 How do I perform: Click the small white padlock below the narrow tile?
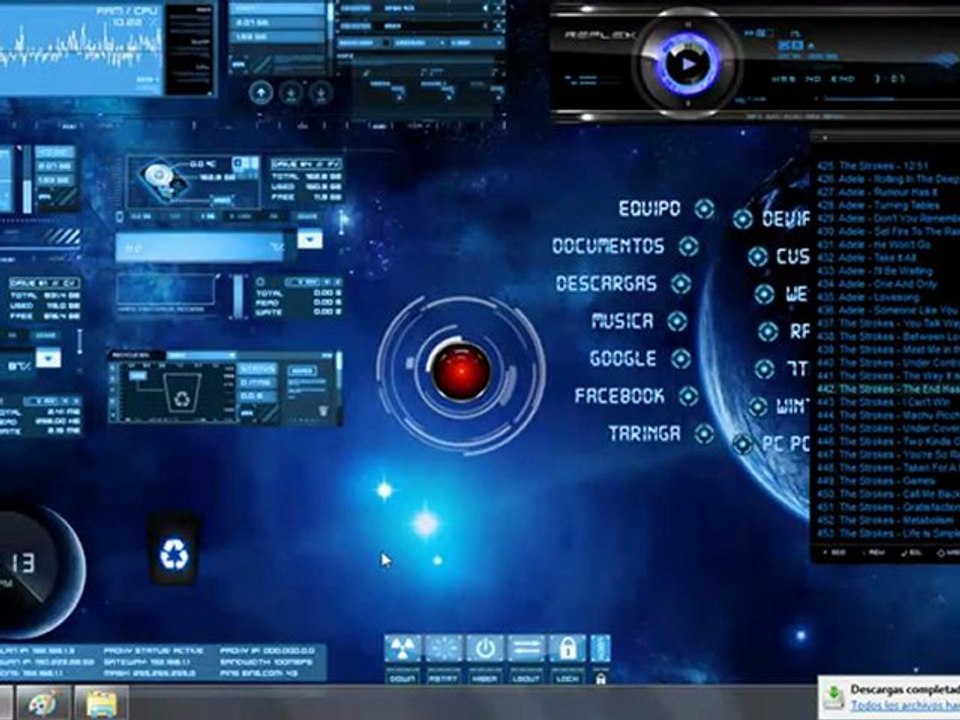pos(601,678)
